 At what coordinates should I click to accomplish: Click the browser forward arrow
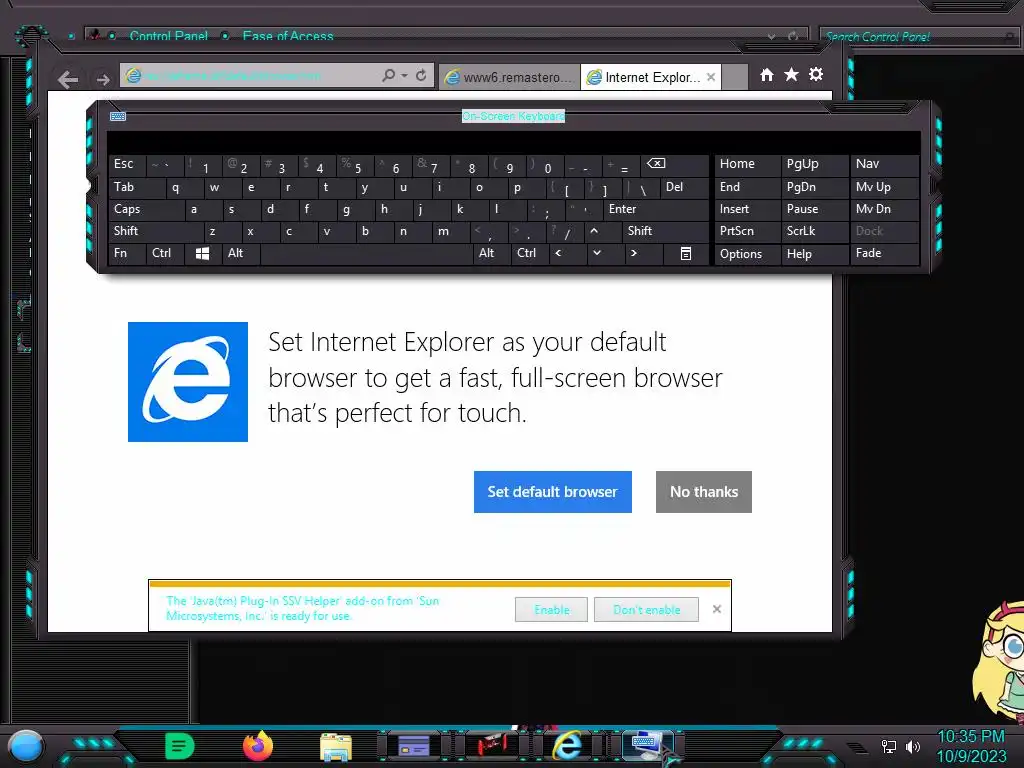coord(103,80)
